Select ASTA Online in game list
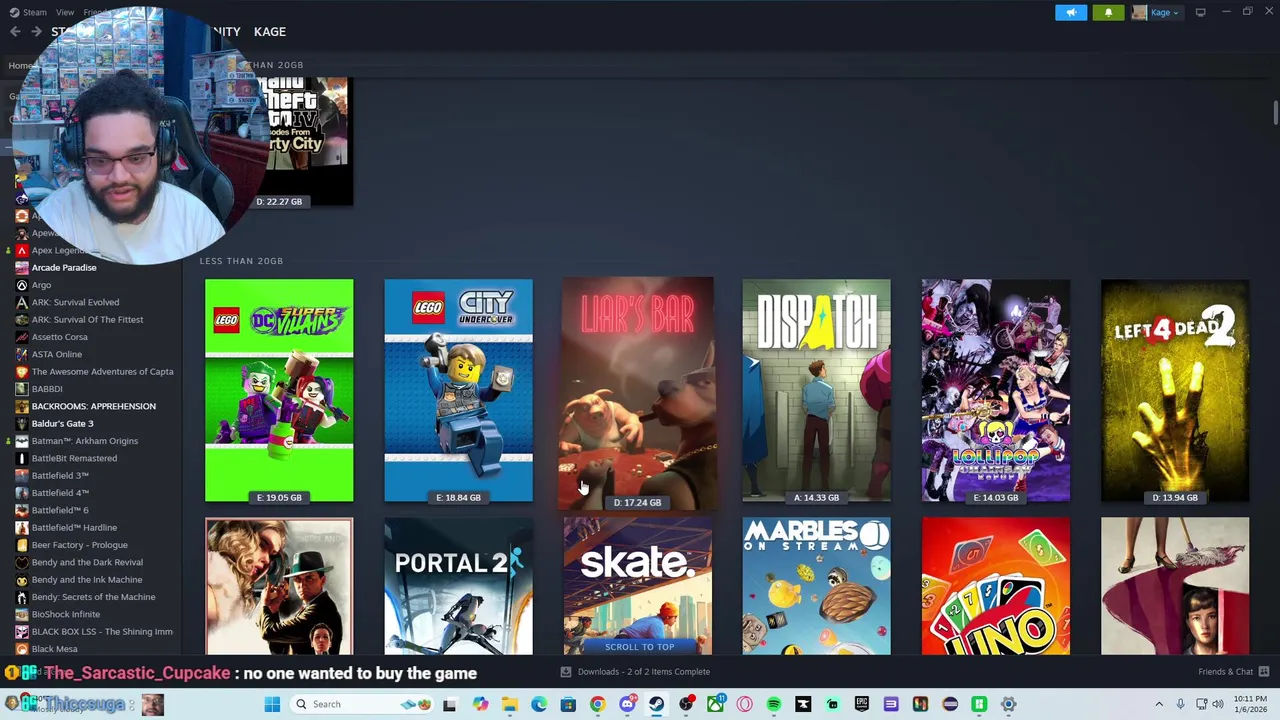This screenshot has height=720, width=1280. 56,354
